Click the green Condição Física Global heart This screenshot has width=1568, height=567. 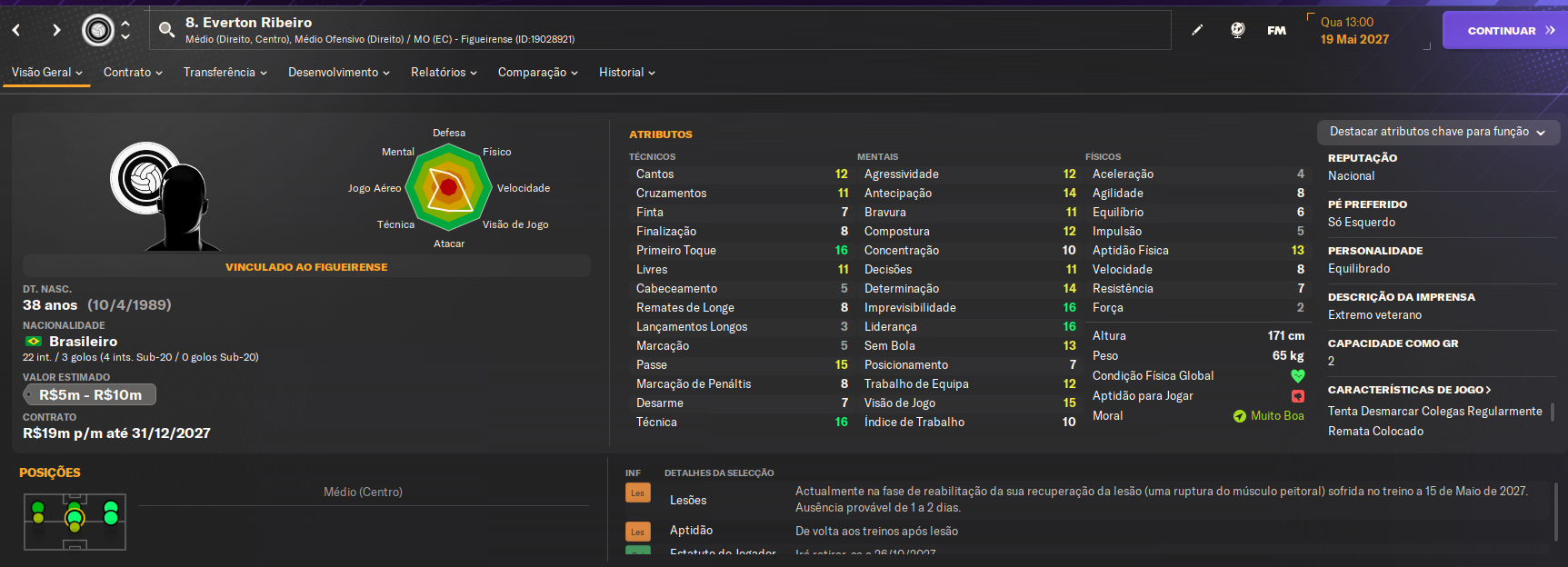[x=1297, y=376]
